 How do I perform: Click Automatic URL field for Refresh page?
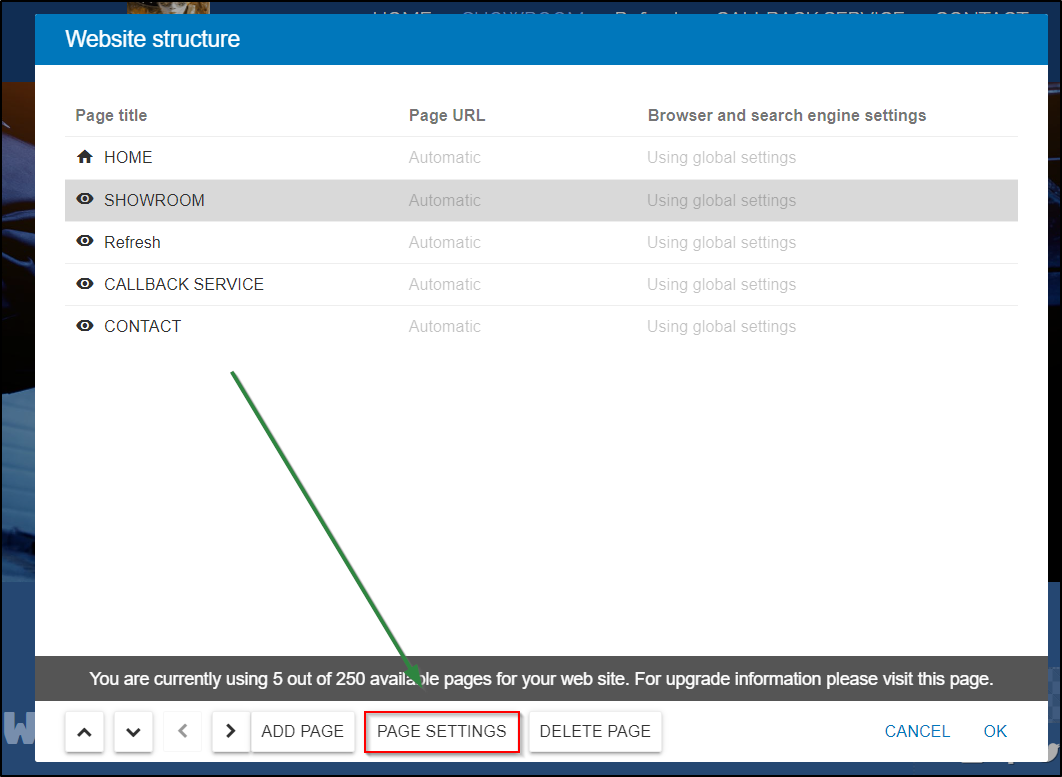pyautogui.click(x=445, y=242)
